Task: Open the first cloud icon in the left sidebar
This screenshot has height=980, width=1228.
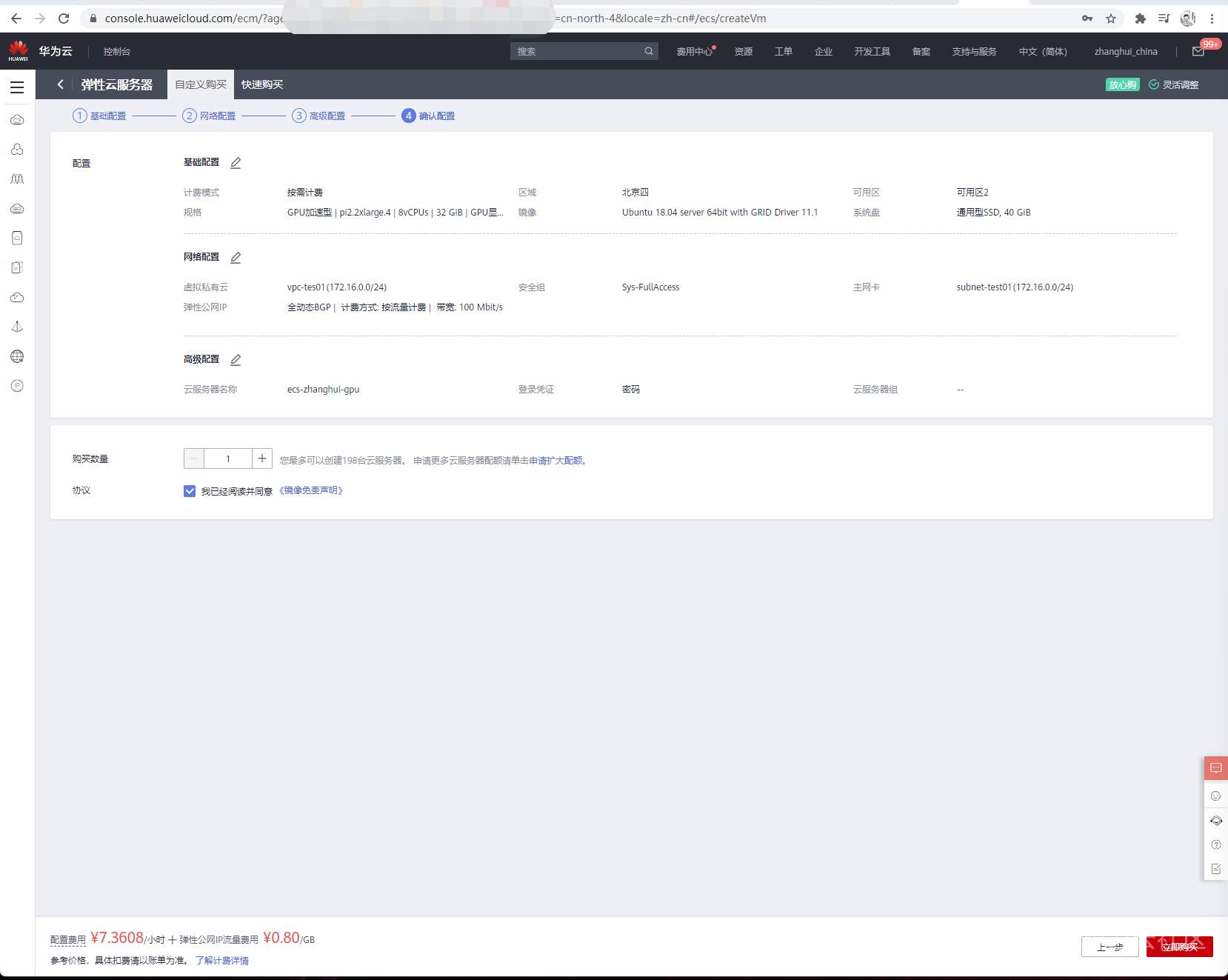Action: point(17,119)
